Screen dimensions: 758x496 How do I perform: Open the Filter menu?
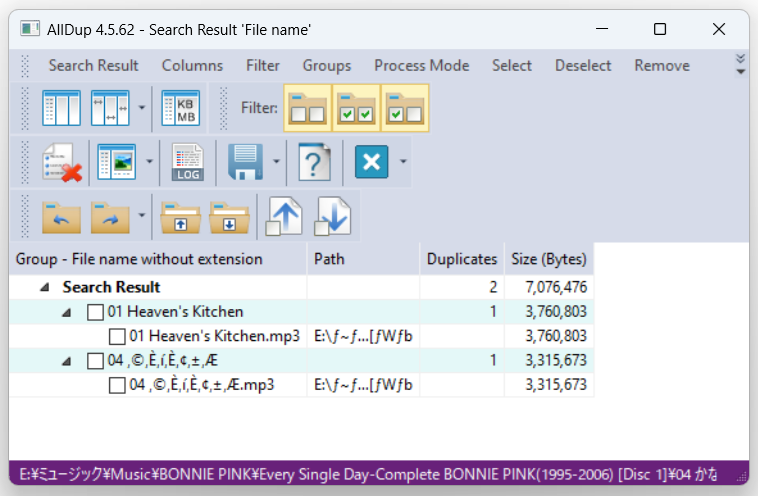262,65
